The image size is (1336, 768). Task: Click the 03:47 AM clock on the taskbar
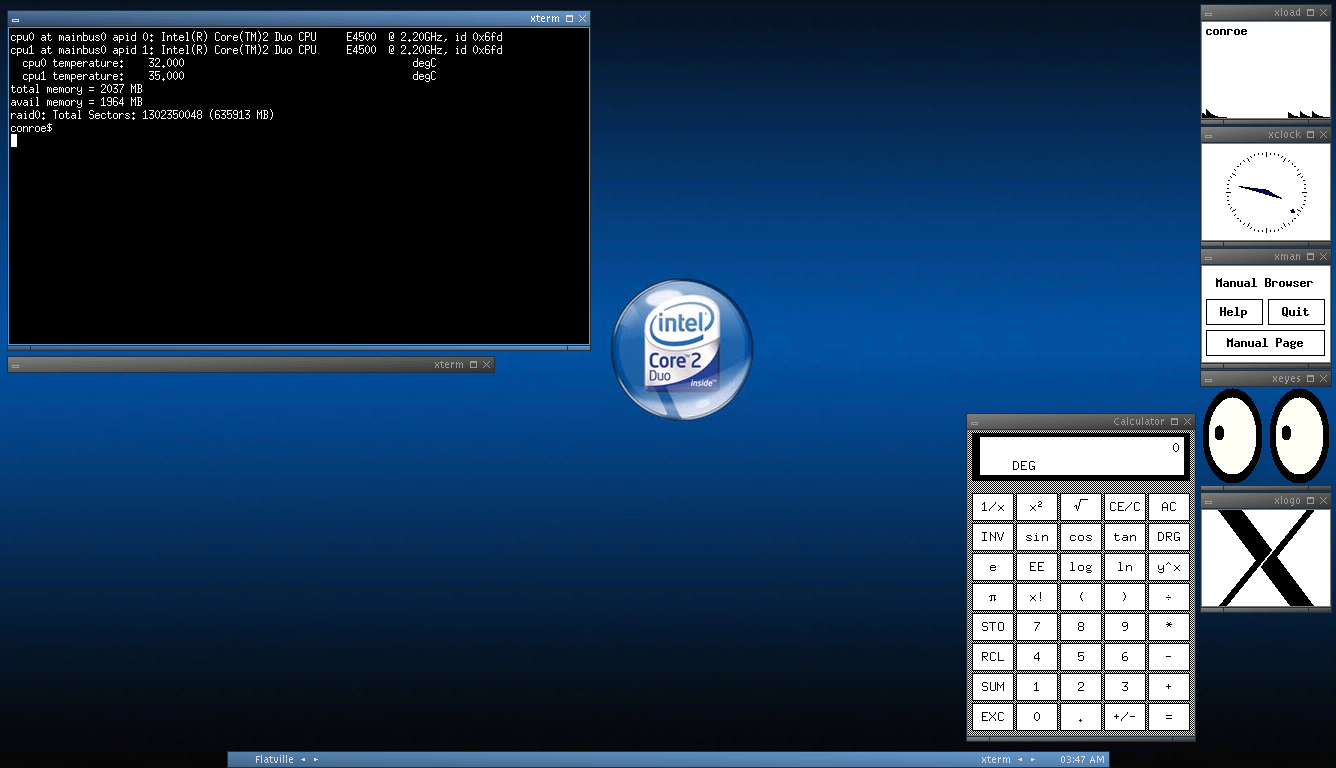(1082, 760)
